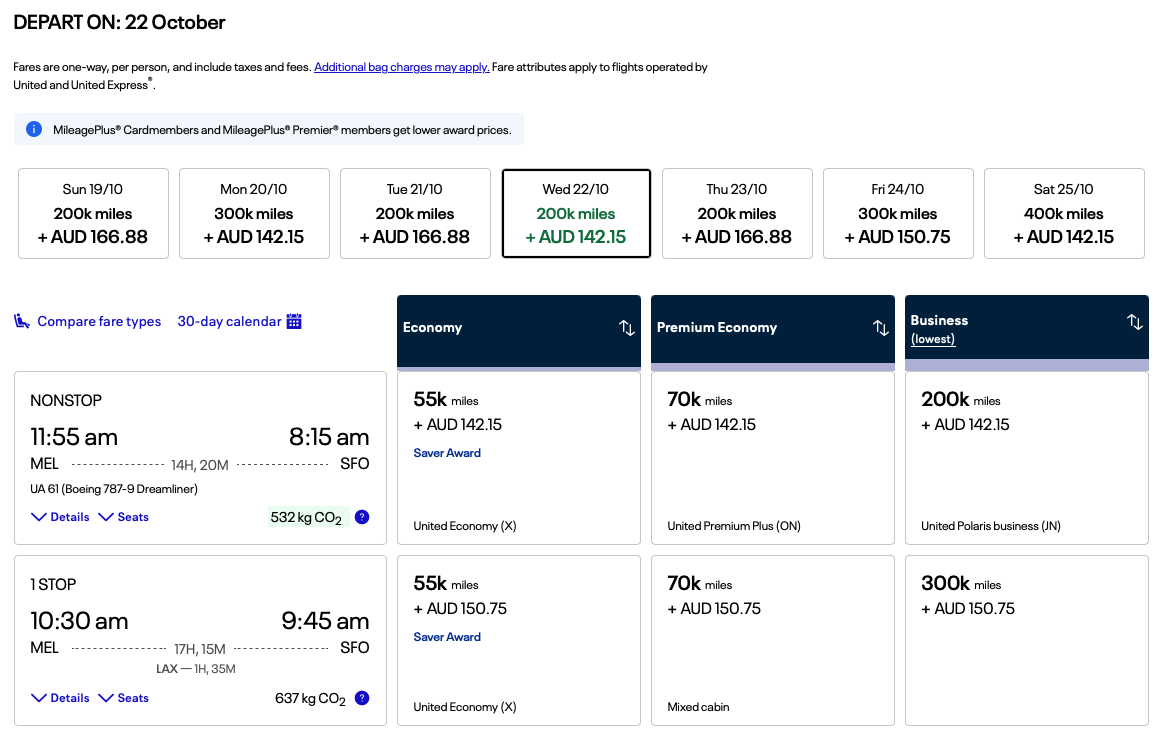This screenshot has width=1158, height=734.
Task: Click the 1-stop flight CO2 help icon
Action: pos(362,698)
